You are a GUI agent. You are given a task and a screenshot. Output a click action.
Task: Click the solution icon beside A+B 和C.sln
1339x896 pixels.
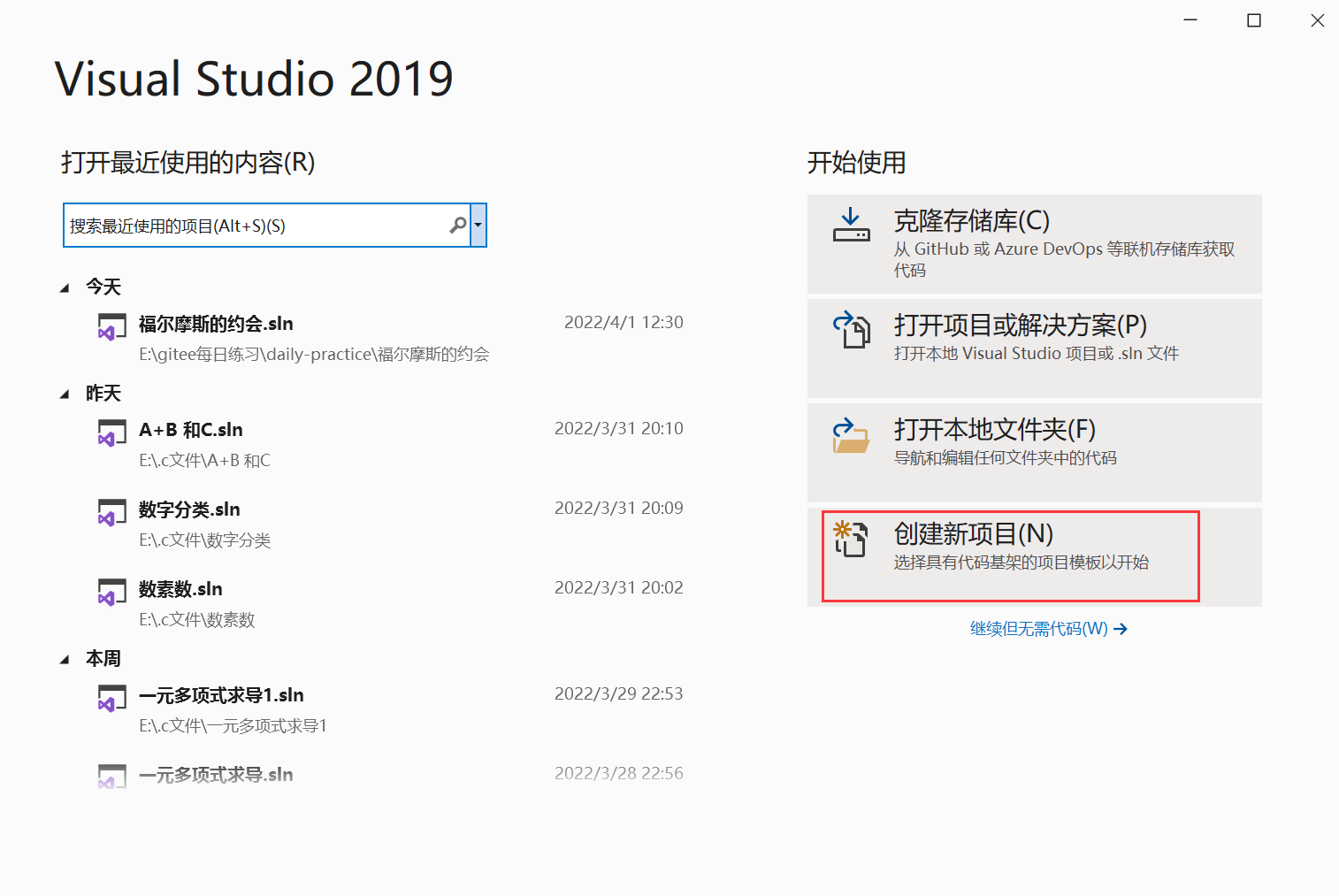click(111, 433)
